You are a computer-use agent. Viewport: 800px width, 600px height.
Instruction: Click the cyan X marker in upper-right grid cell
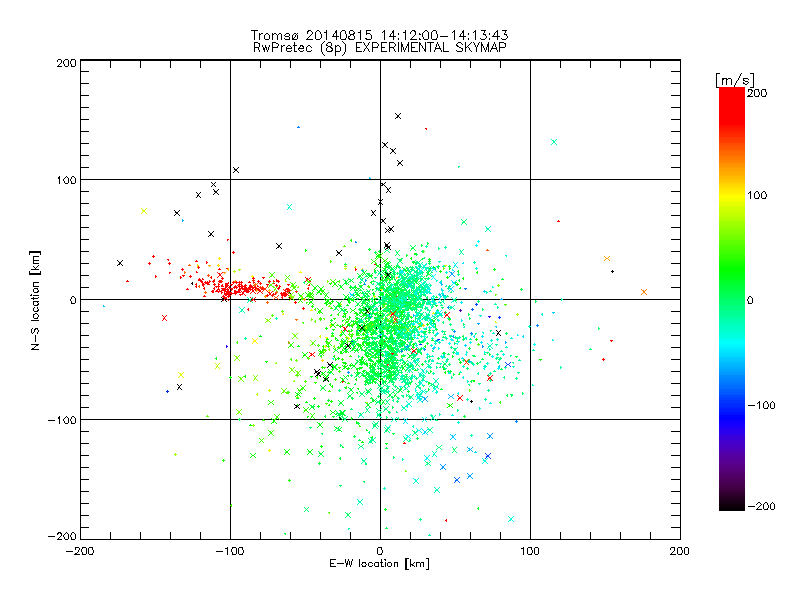(x=554, y=142)
